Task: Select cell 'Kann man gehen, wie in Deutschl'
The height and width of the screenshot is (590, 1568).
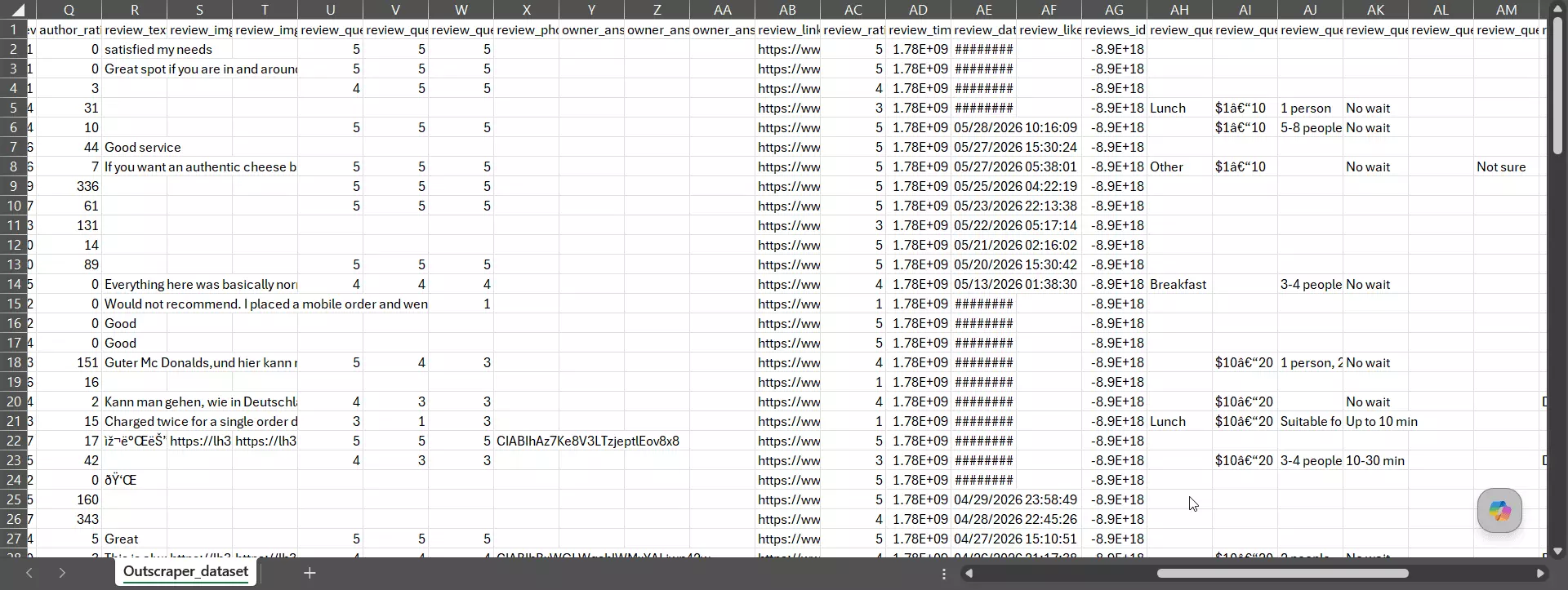Action: (135, 401)
